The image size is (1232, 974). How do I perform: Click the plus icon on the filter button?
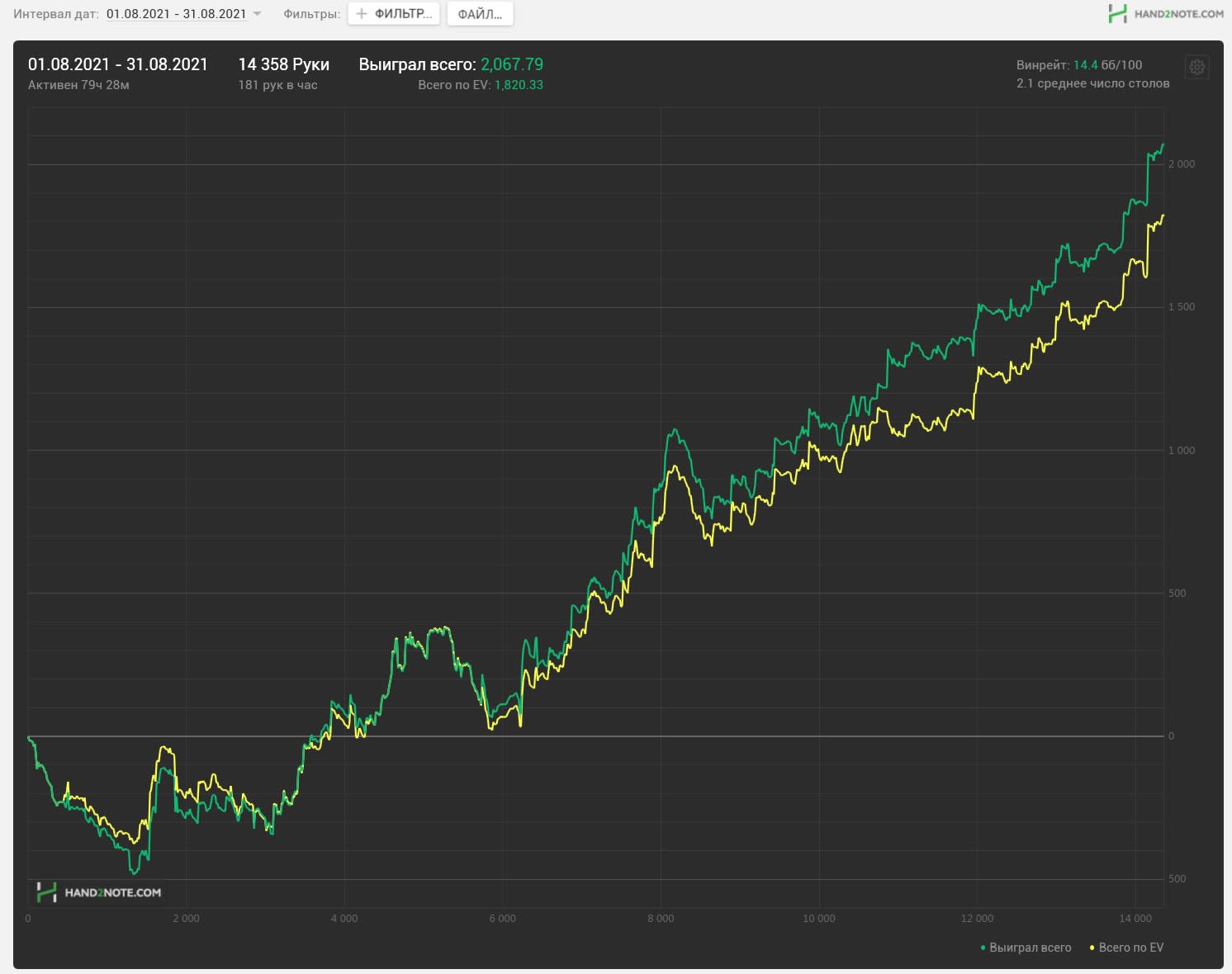(x=361, y=14)
